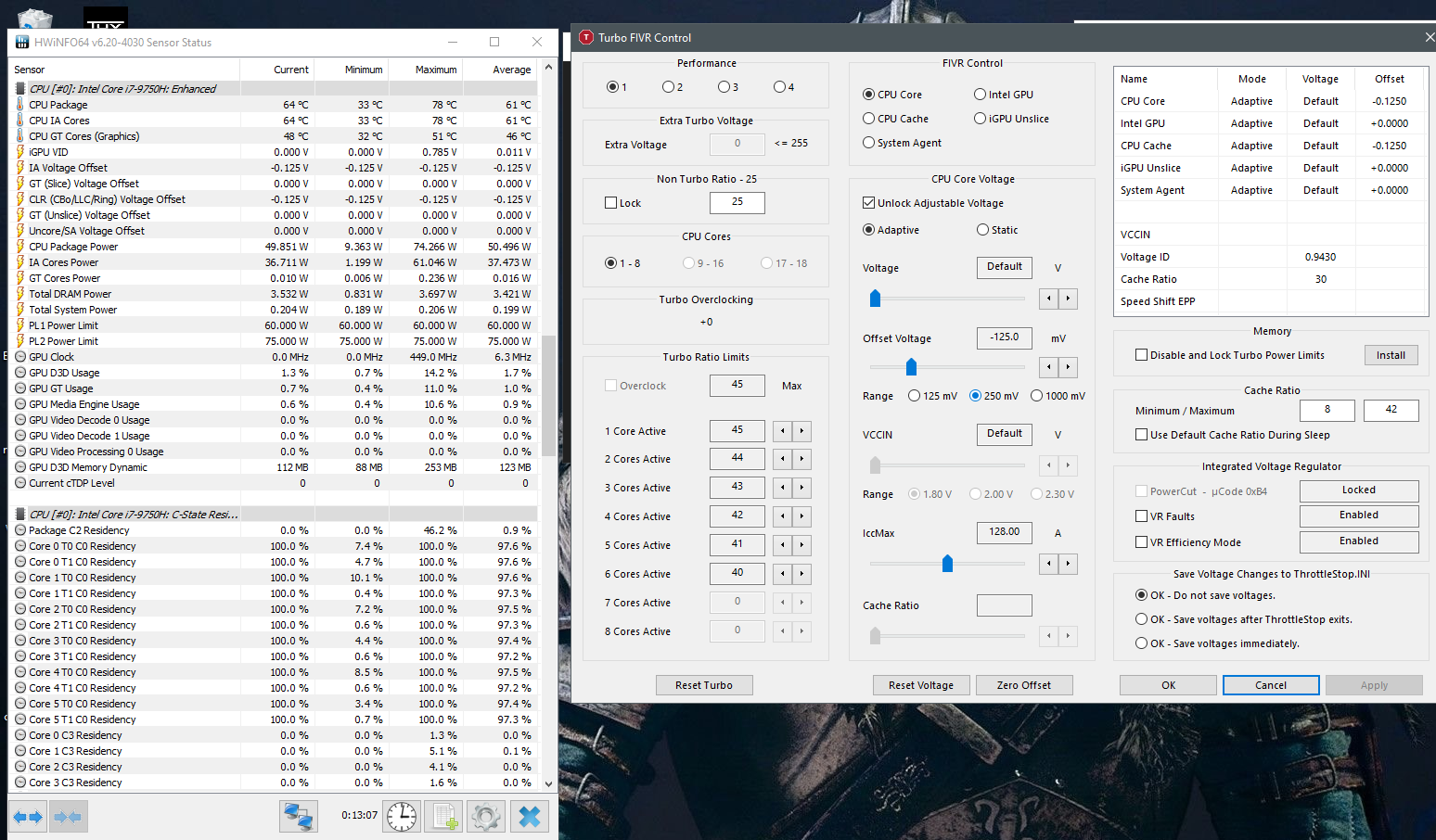Click the Average column header in HWiNFO

[x=500, y=70]
